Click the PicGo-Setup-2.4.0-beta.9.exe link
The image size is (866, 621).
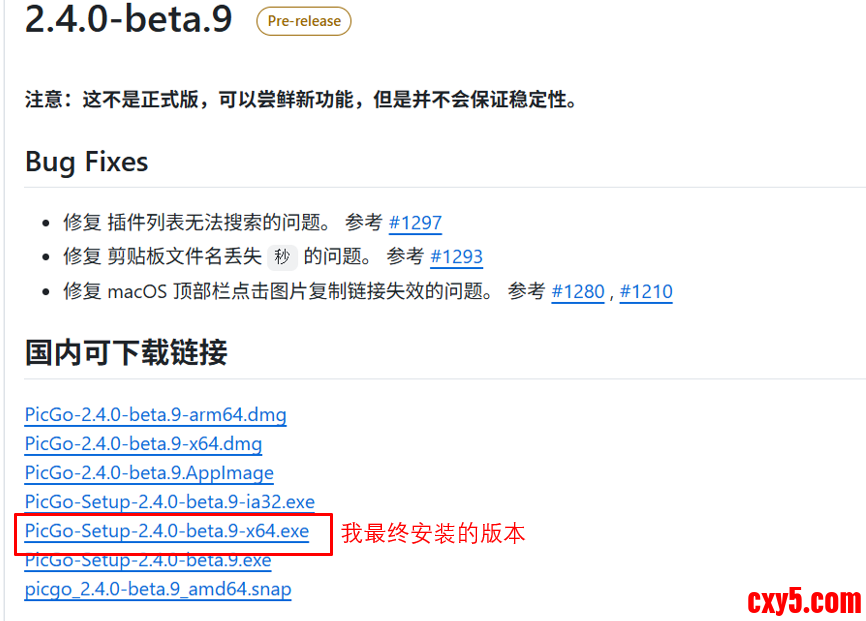click(148, 559)
